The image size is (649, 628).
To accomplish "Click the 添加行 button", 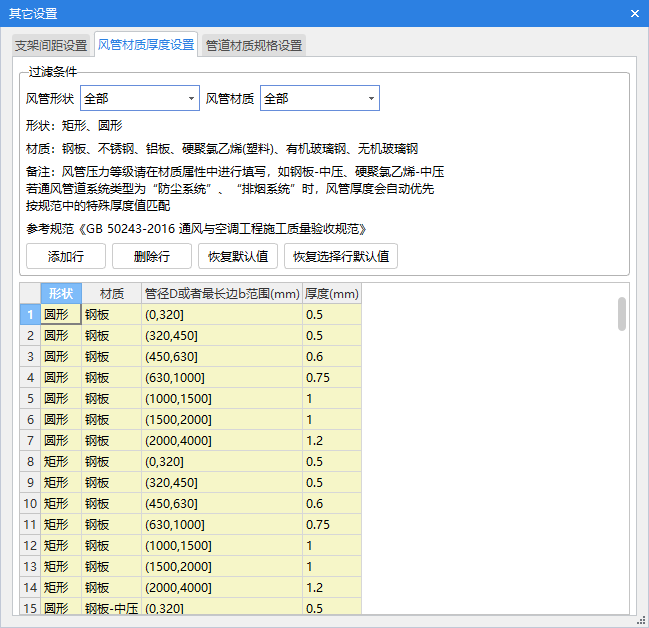I will pyautogui.click(x=65, y=256).
